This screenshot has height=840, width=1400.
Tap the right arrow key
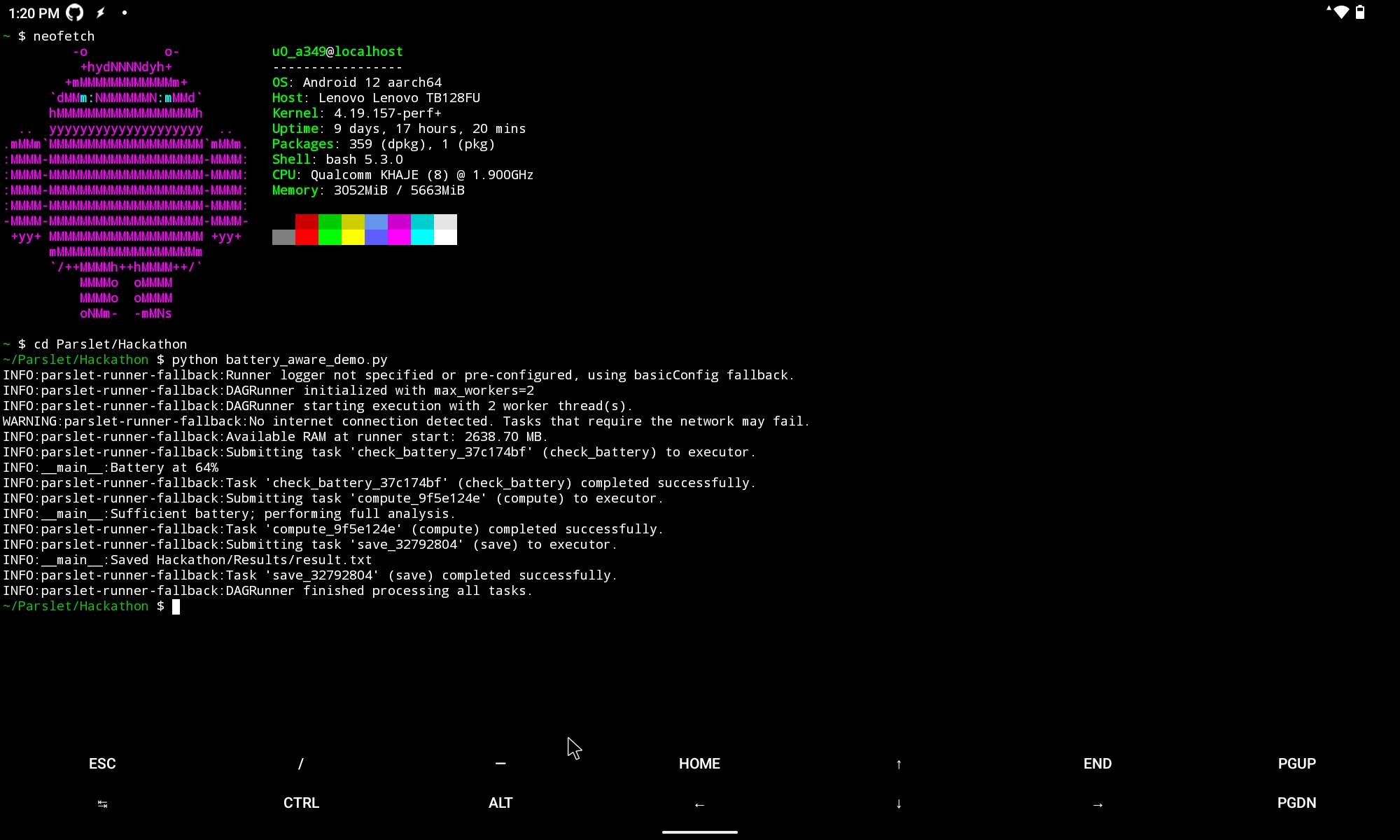point(1098,804)
